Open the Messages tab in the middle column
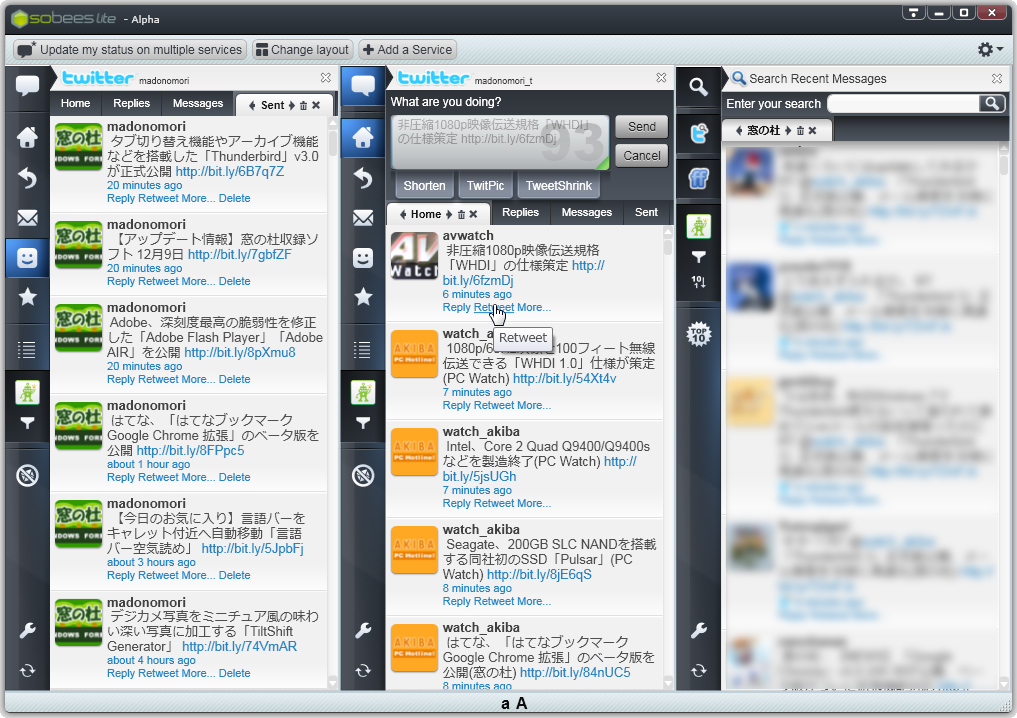Screen dimensions: 1017x718 (586, 213)
